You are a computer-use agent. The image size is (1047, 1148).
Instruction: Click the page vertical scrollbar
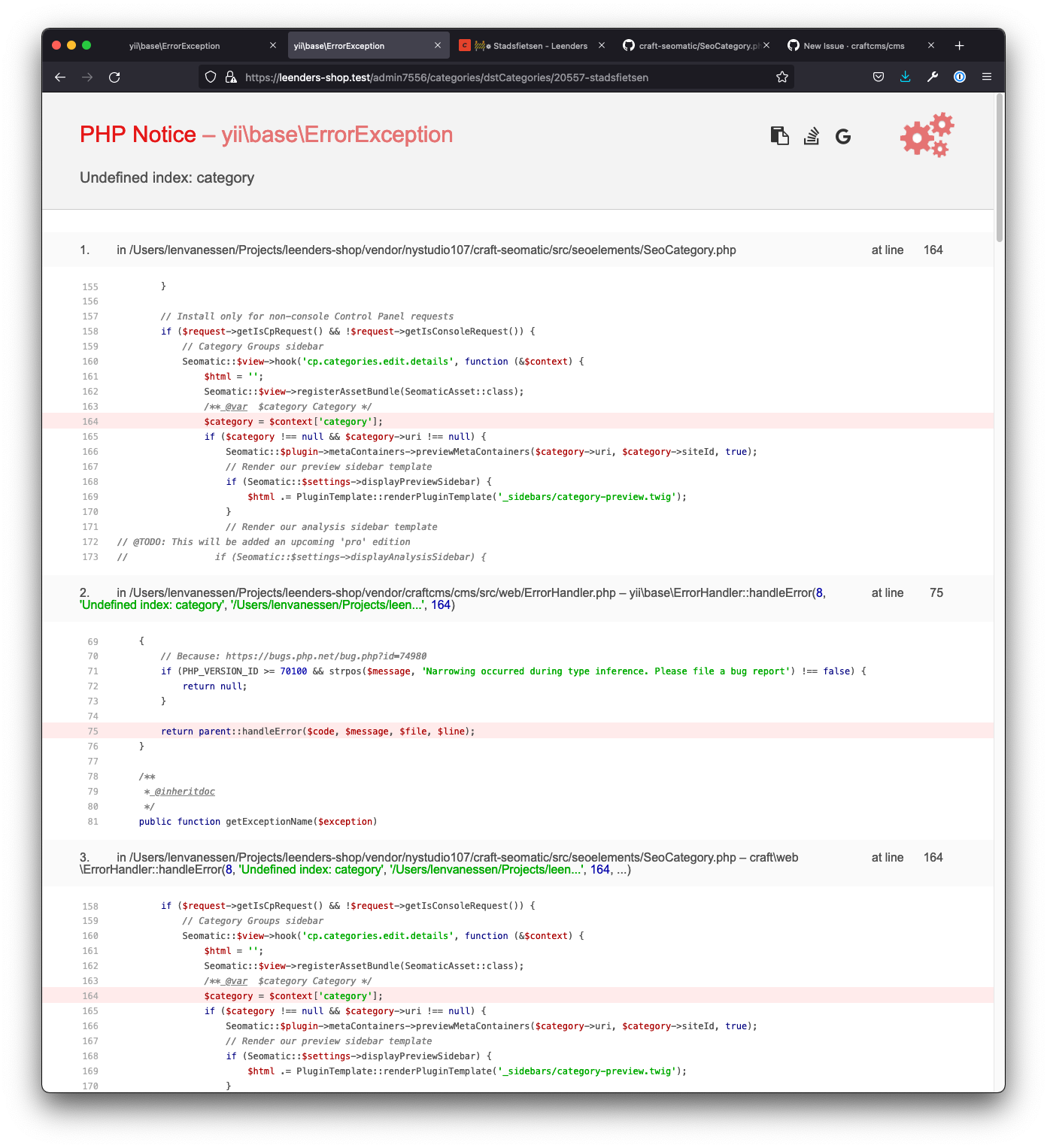[x=1000, y=167]
